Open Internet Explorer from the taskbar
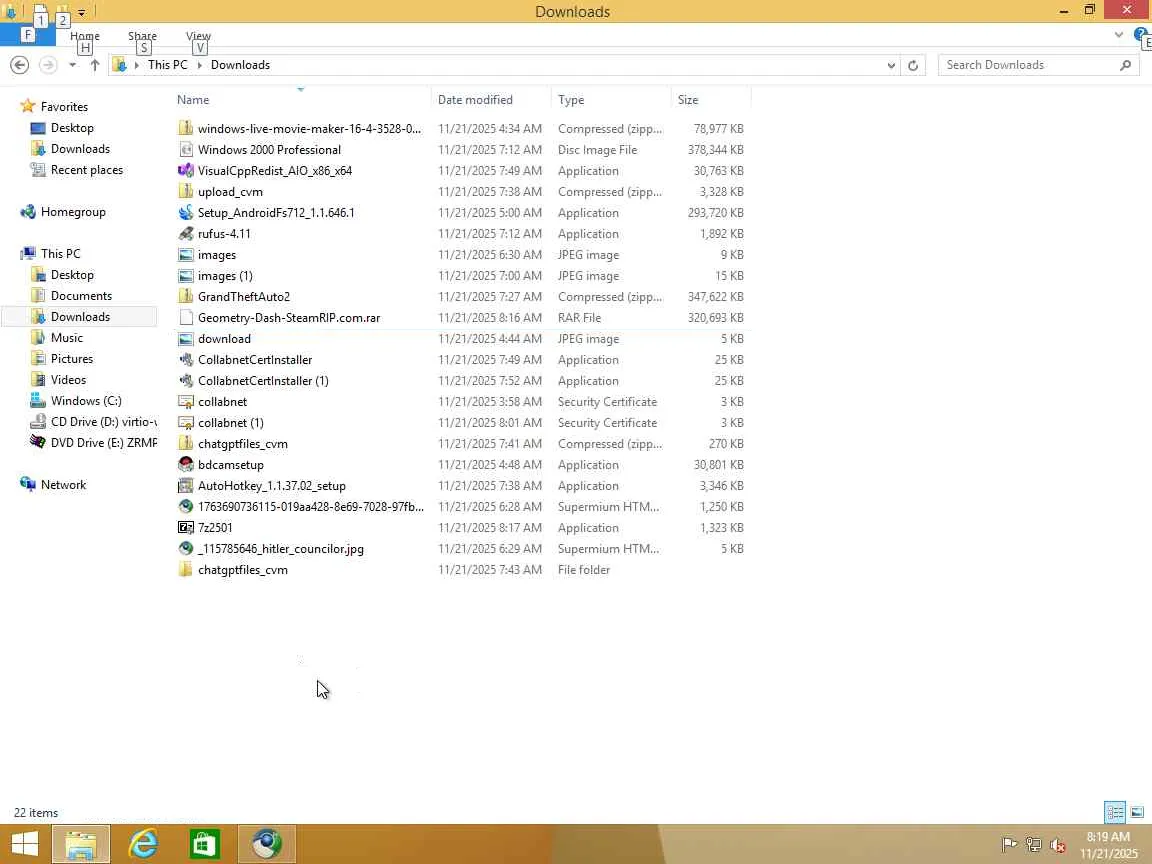Screen dimensions: 1152x864 point(143,844)
